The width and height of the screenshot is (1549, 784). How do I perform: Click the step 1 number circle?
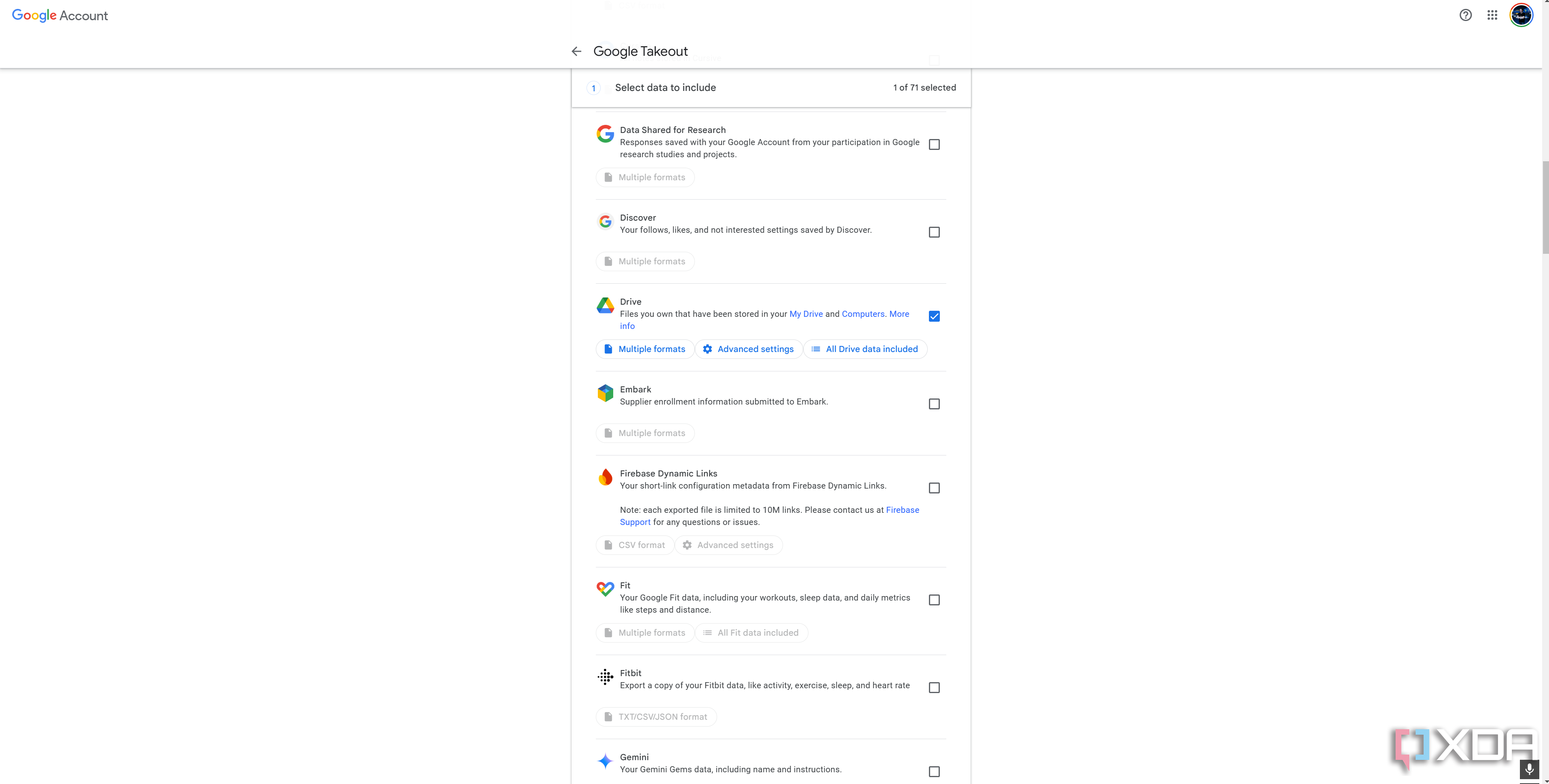593,89
